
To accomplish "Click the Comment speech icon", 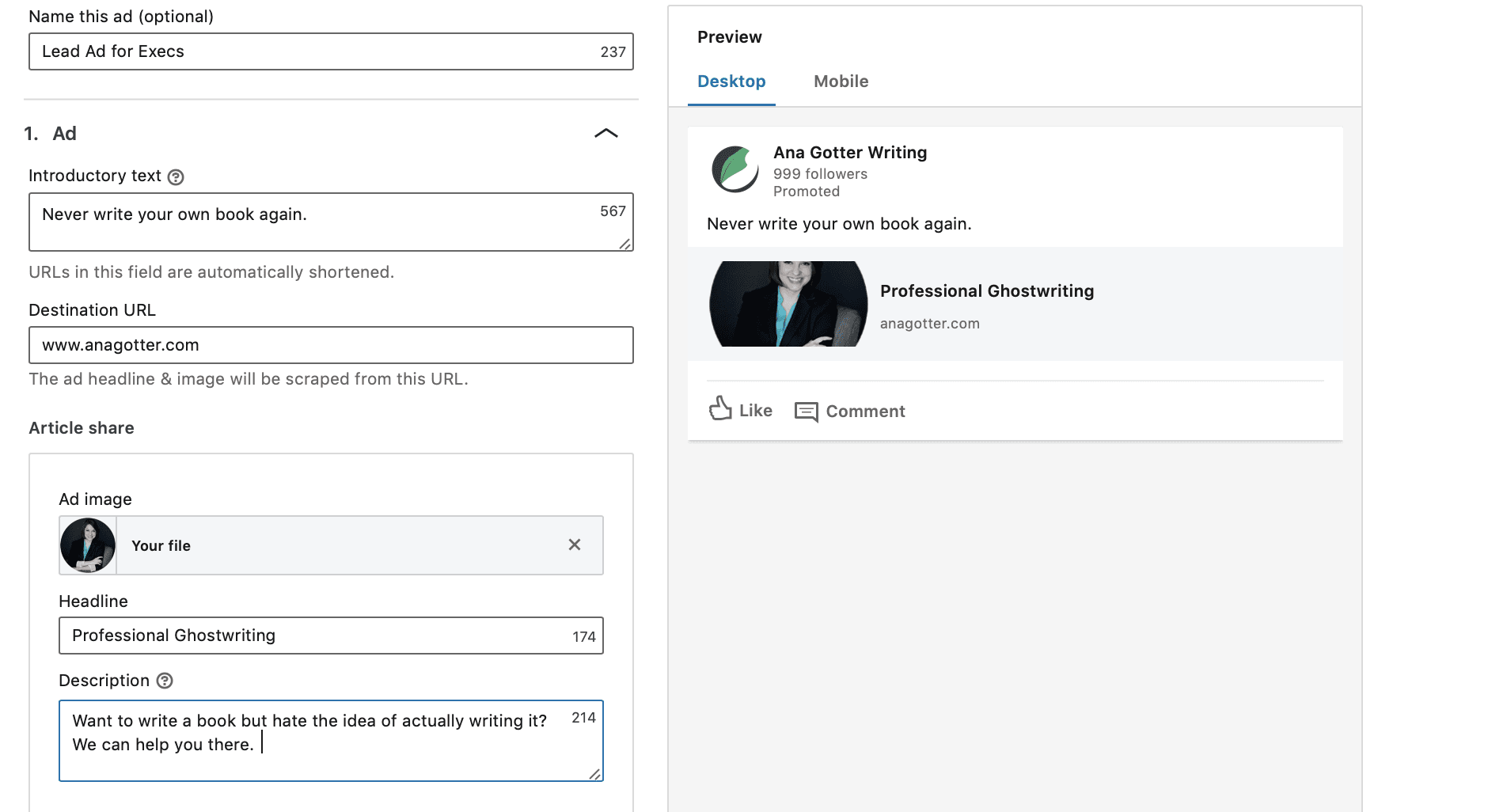I will pos(806,412).
